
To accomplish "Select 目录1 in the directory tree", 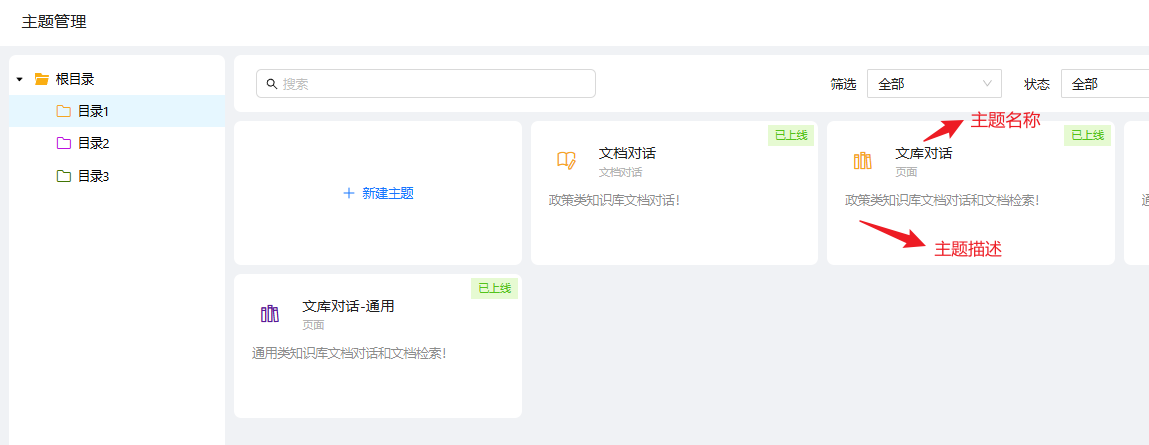I will tap(93, 111).
